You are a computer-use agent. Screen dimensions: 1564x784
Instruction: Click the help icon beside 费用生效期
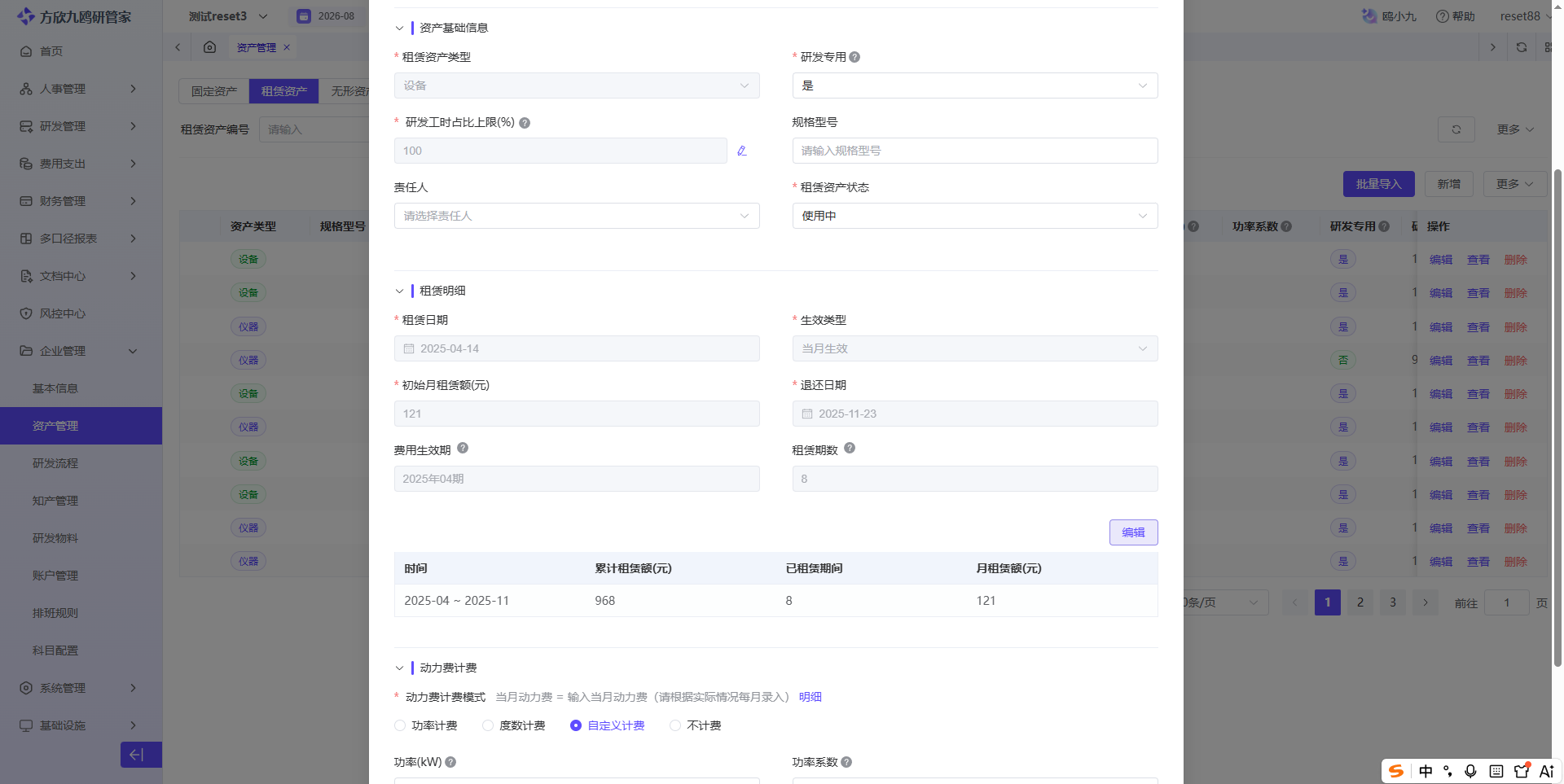tap(463, 448)
